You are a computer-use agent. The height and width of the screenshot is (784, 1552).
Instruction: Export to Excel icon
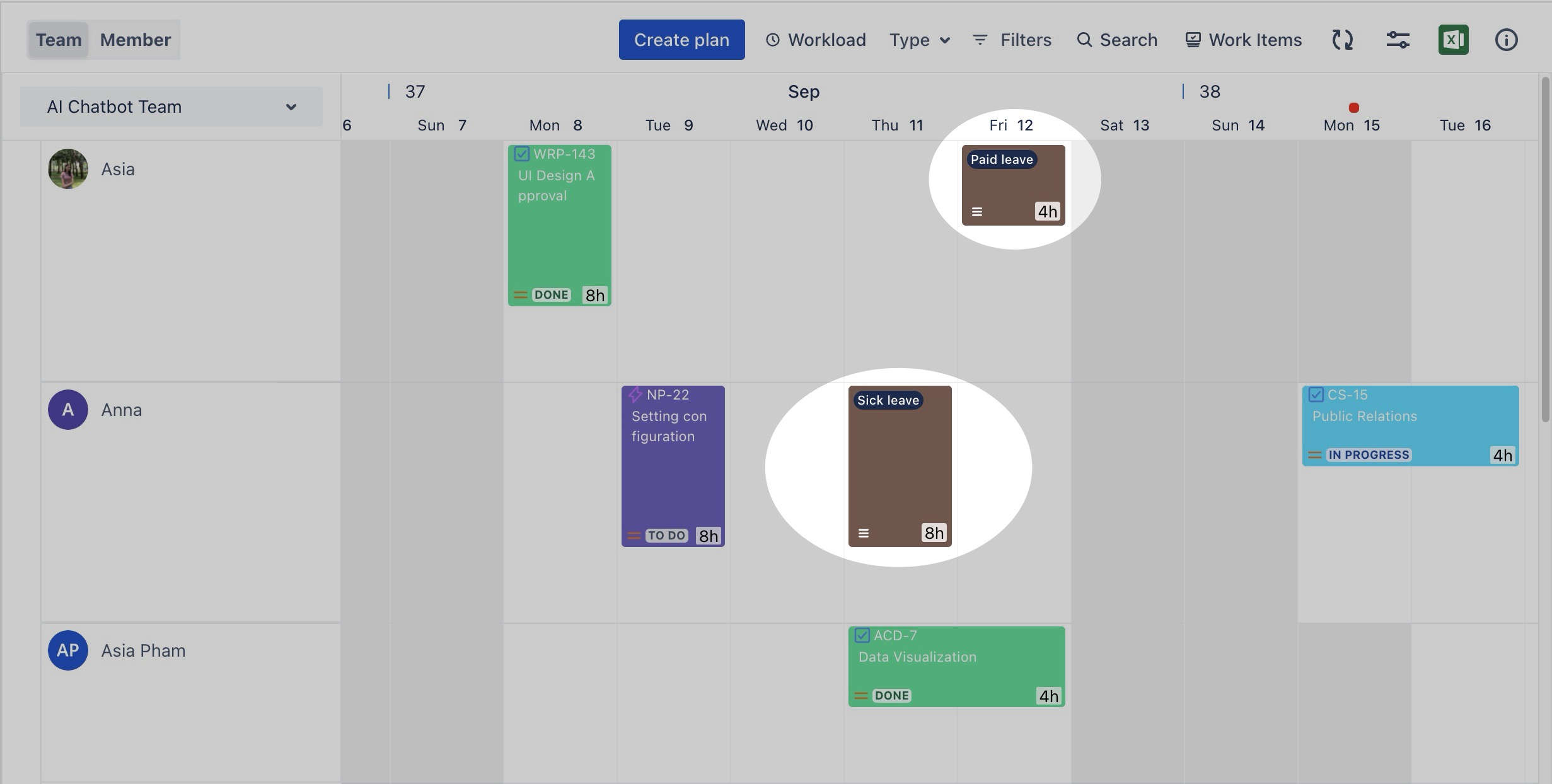click(x=1453, y=40)
